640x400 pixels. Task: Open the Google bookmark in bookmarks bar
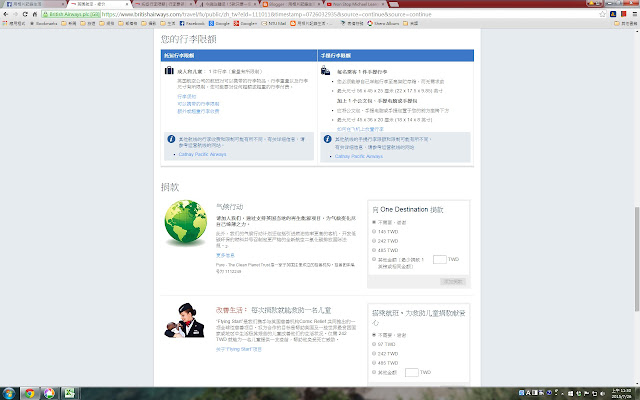pyautogui.click(x=219, y=23)
